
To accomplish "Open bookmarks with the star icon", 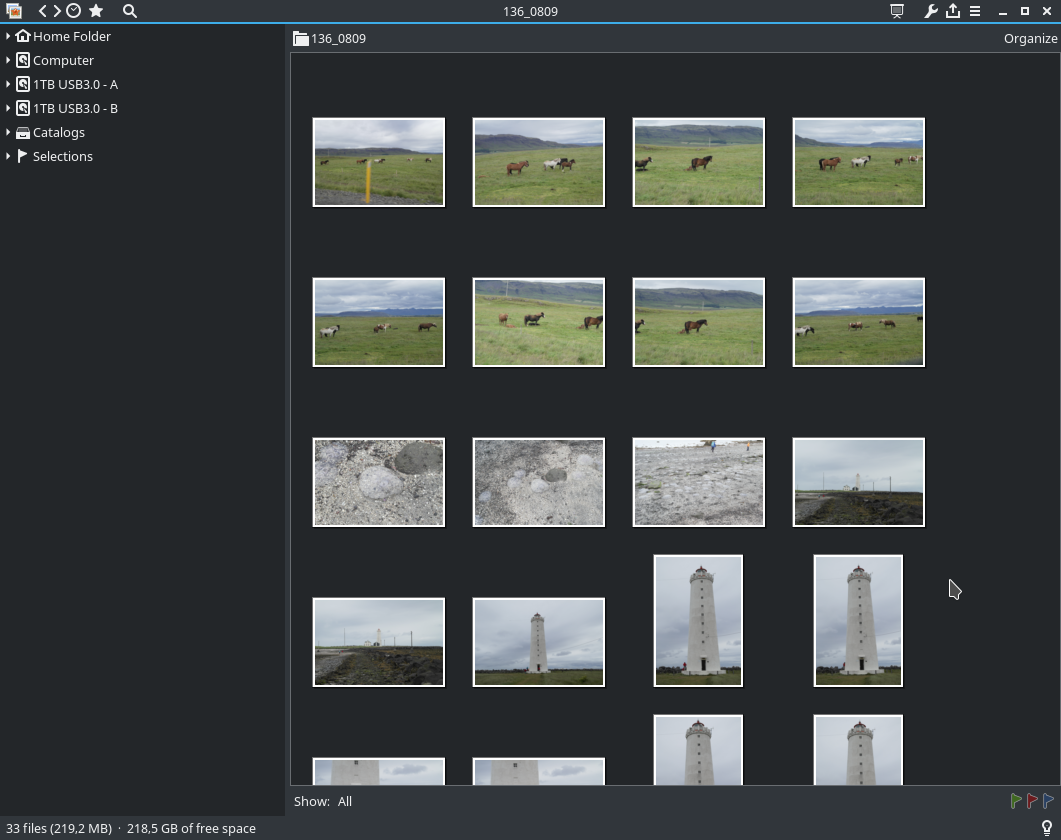I will pos(96,11).
